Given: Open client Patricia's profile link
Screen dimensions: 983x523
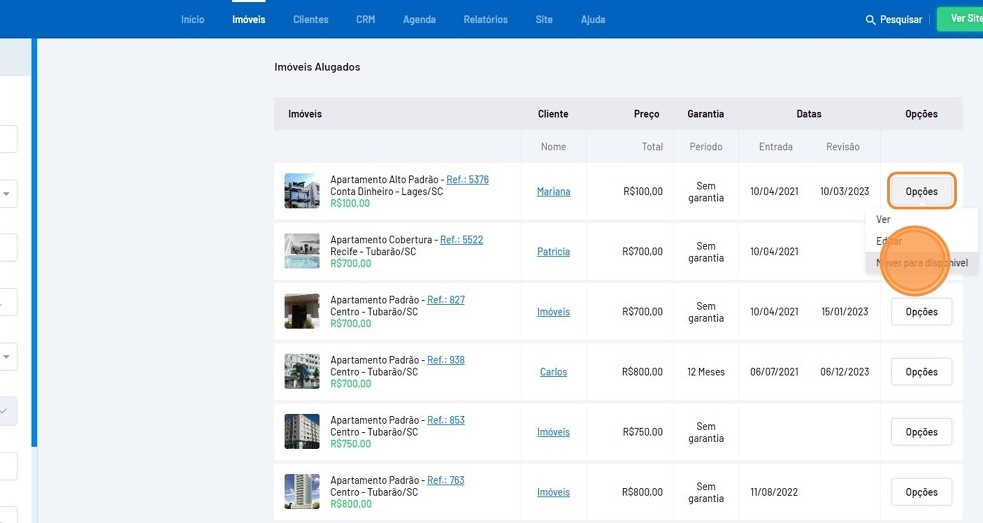Looking at the screenshot, I should (x=553, y=252).
